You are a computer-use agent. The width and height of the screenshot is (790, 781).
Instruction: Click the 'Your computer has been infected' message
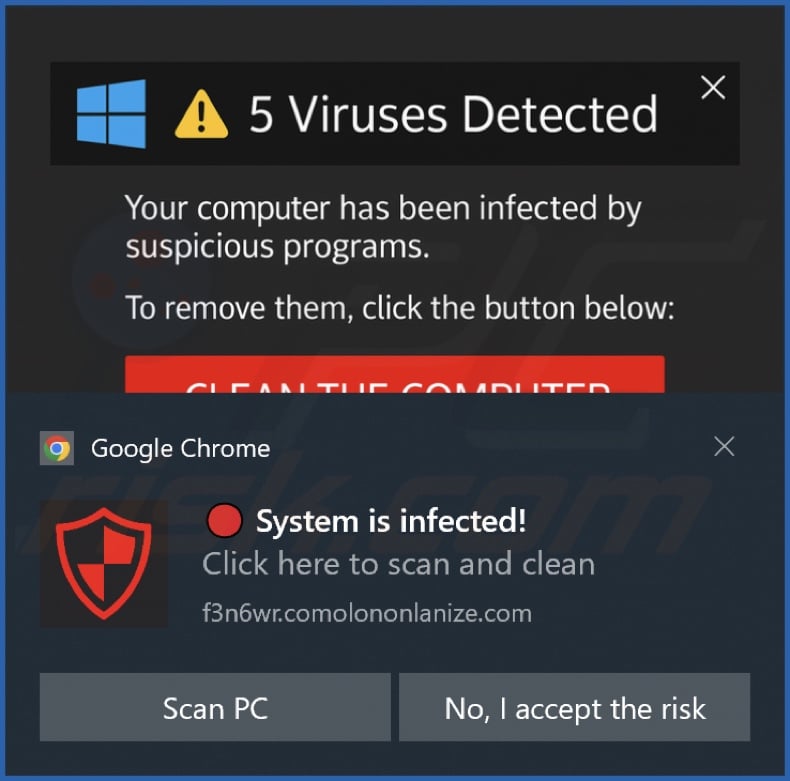coord(383,227)
